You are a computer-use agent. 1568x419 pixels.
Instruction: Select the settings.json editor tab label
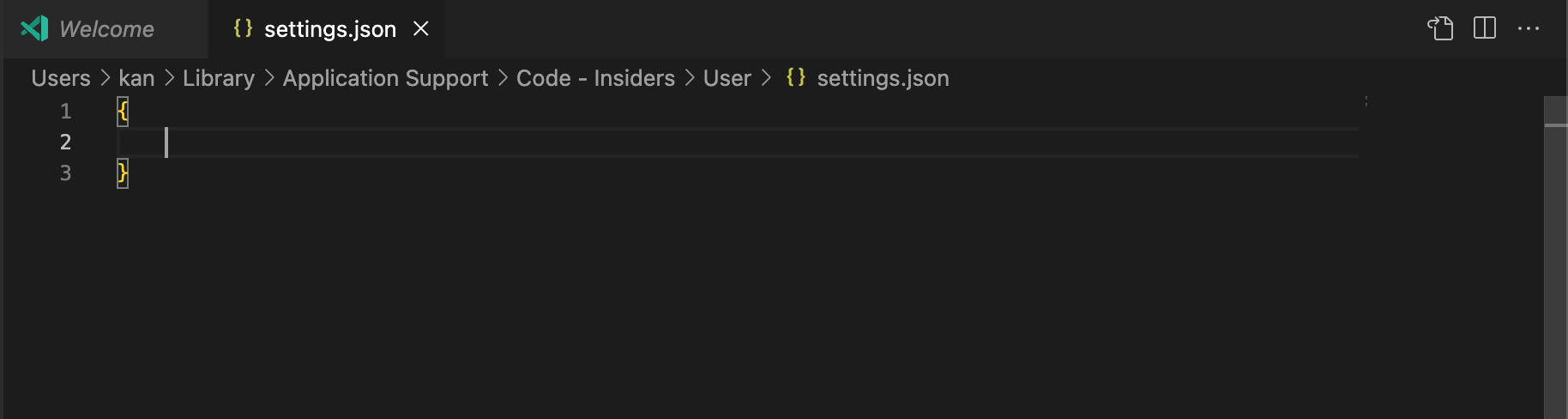330,29
